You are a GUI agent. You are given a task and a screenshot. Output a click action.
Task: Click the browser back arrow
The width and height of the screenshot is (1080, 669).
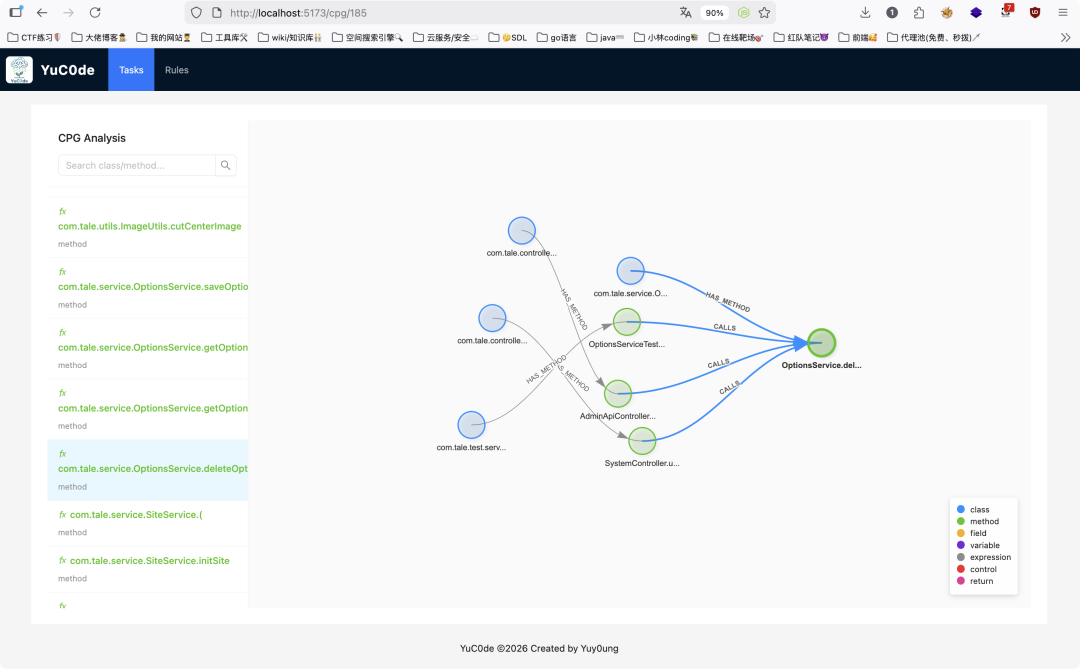(41, 13)
